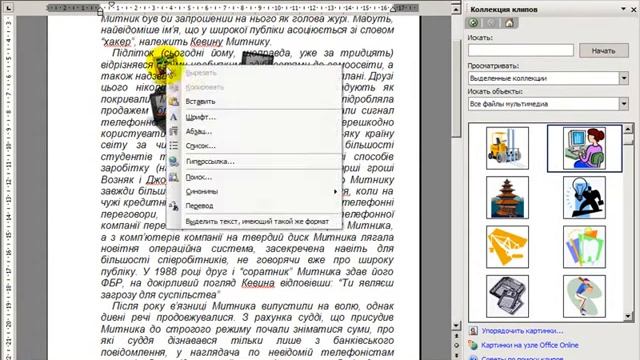The width and height of the screenshot is (640, 360).
Task: Click the Искать search text field
Action: click(x=521, y=51)
